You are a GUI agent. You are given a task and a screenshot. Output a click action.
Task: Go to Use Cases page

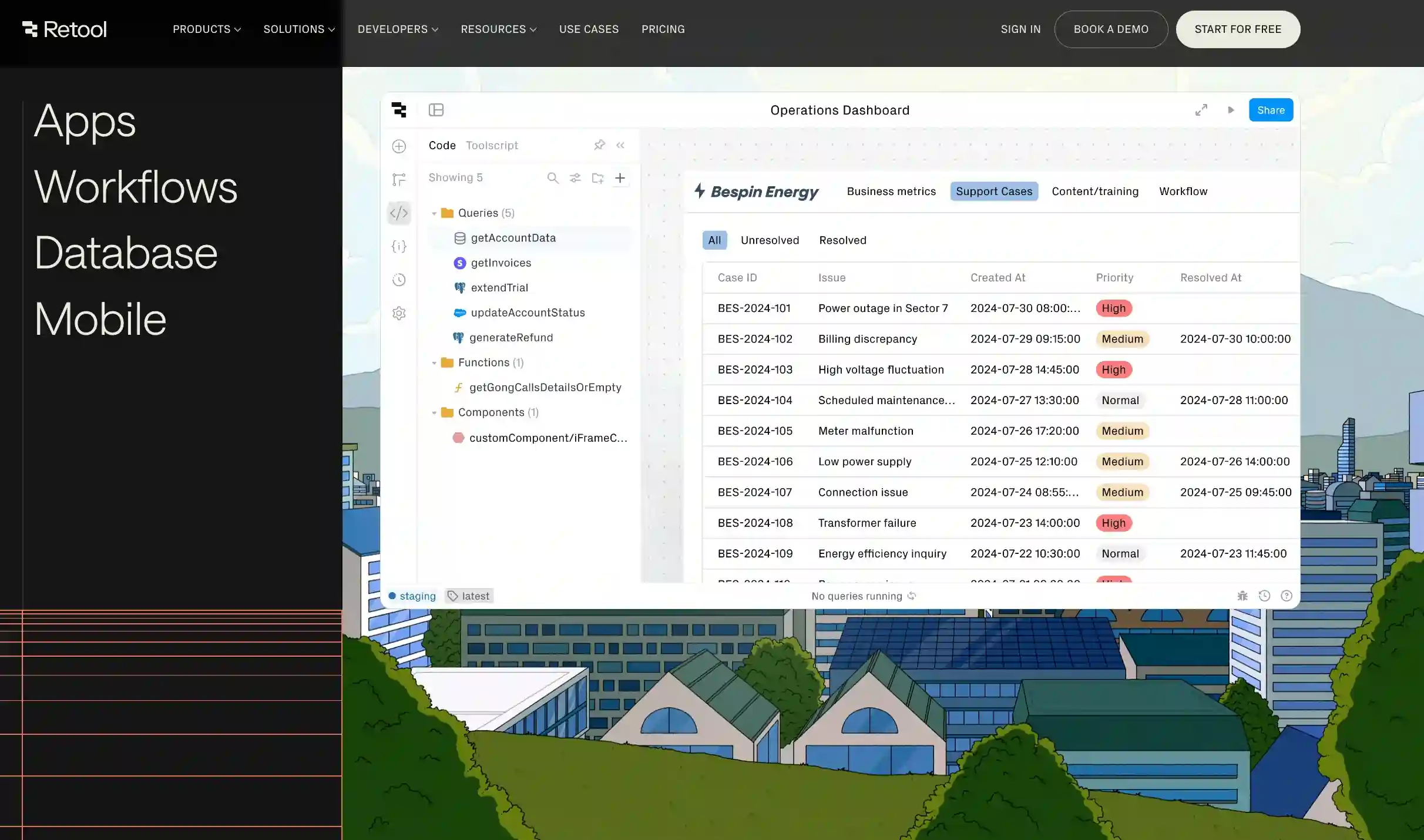click(589, 29)
